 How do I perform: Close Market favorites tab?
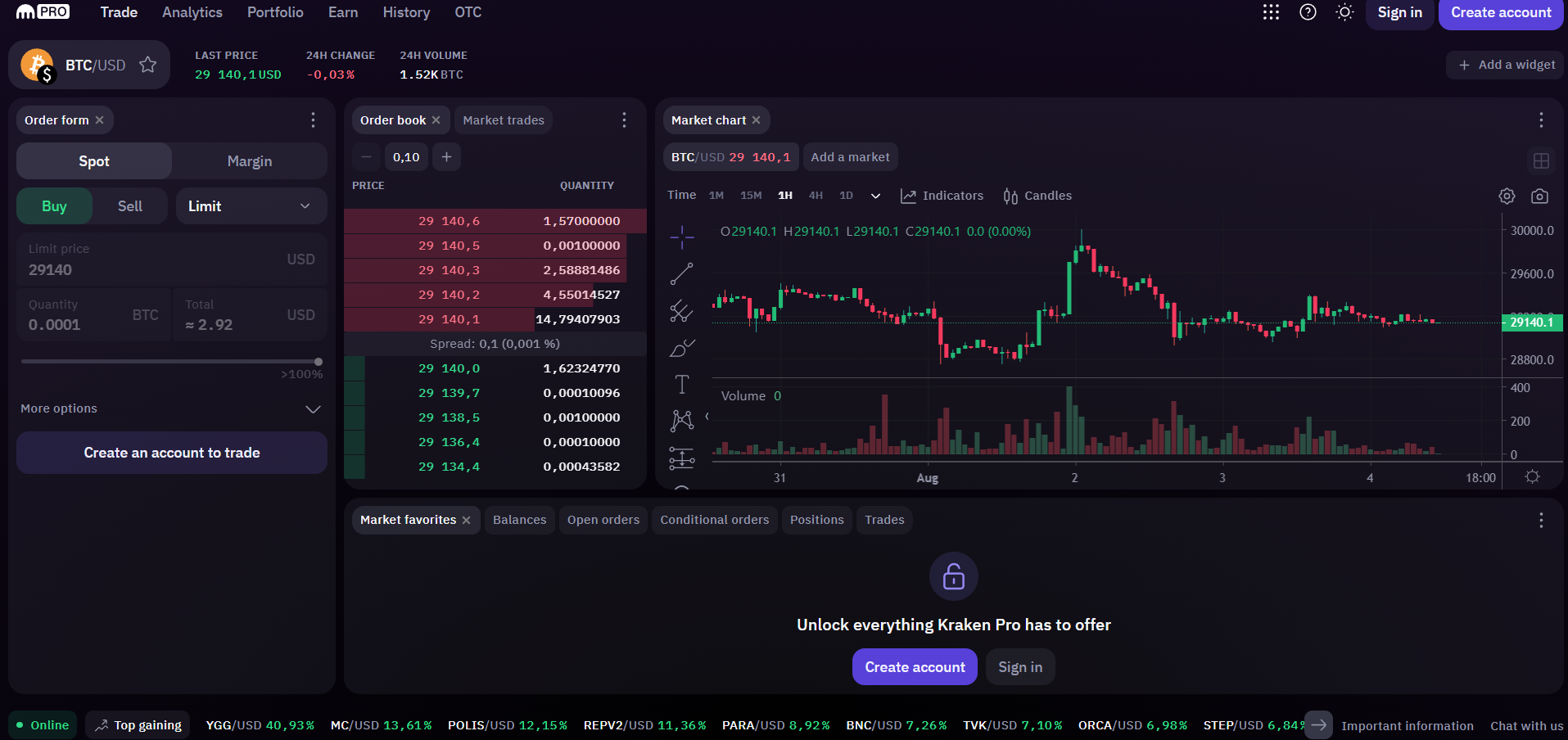(466, 520)
